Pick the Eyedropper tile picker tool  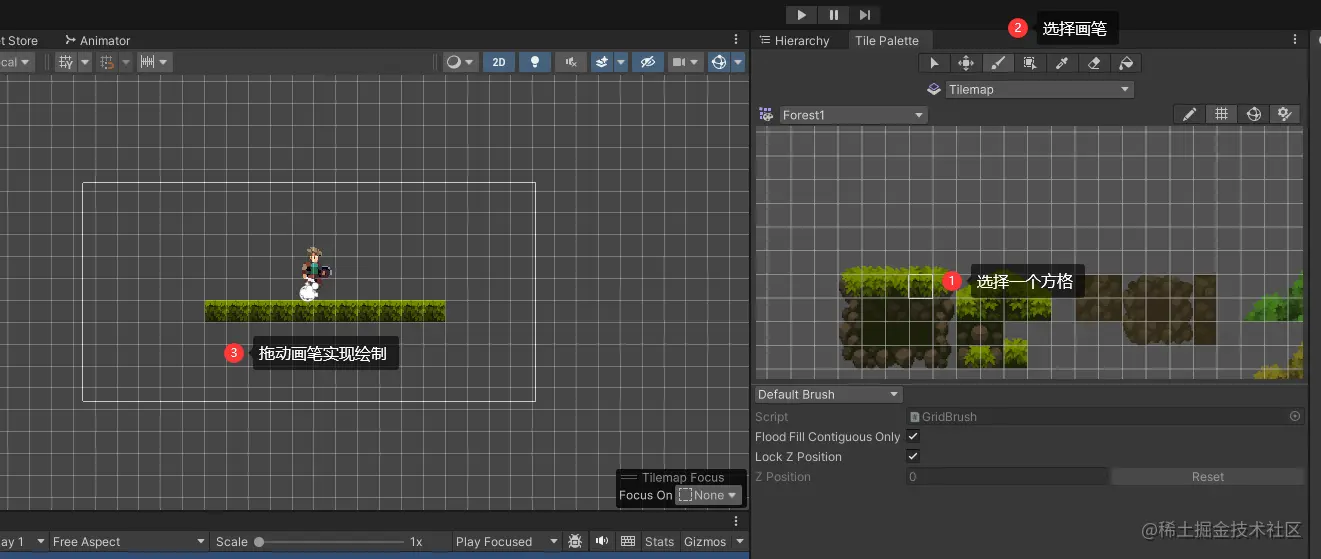(1061, 63)
